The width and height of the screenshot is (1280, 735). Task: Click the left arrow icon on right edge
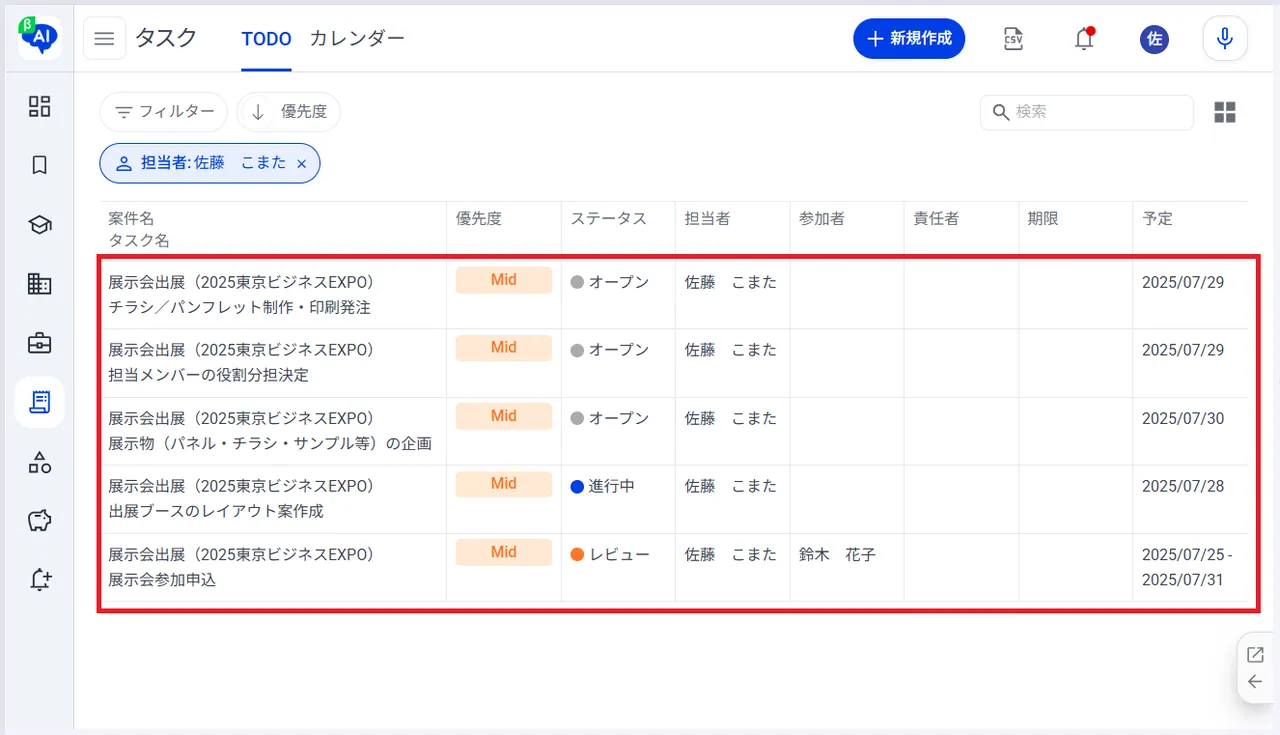[1255, 682]
